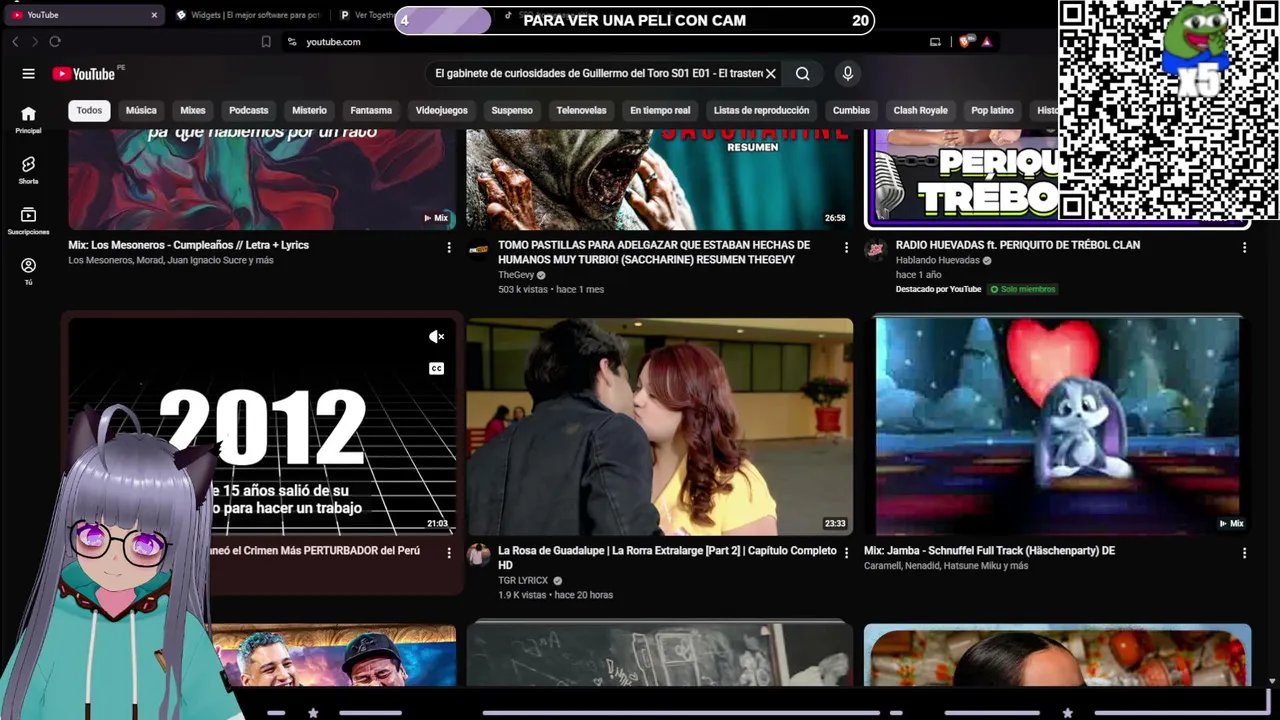Filter by the En tiempo real chip
The height and width of the screenshot is (720, 1280).
(x=660, y=110)
